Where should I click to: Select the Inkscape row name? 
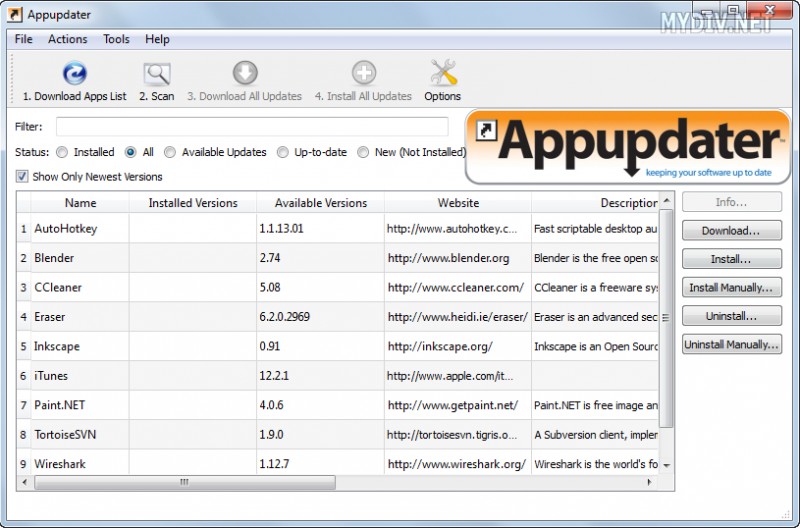pos(57,346)
